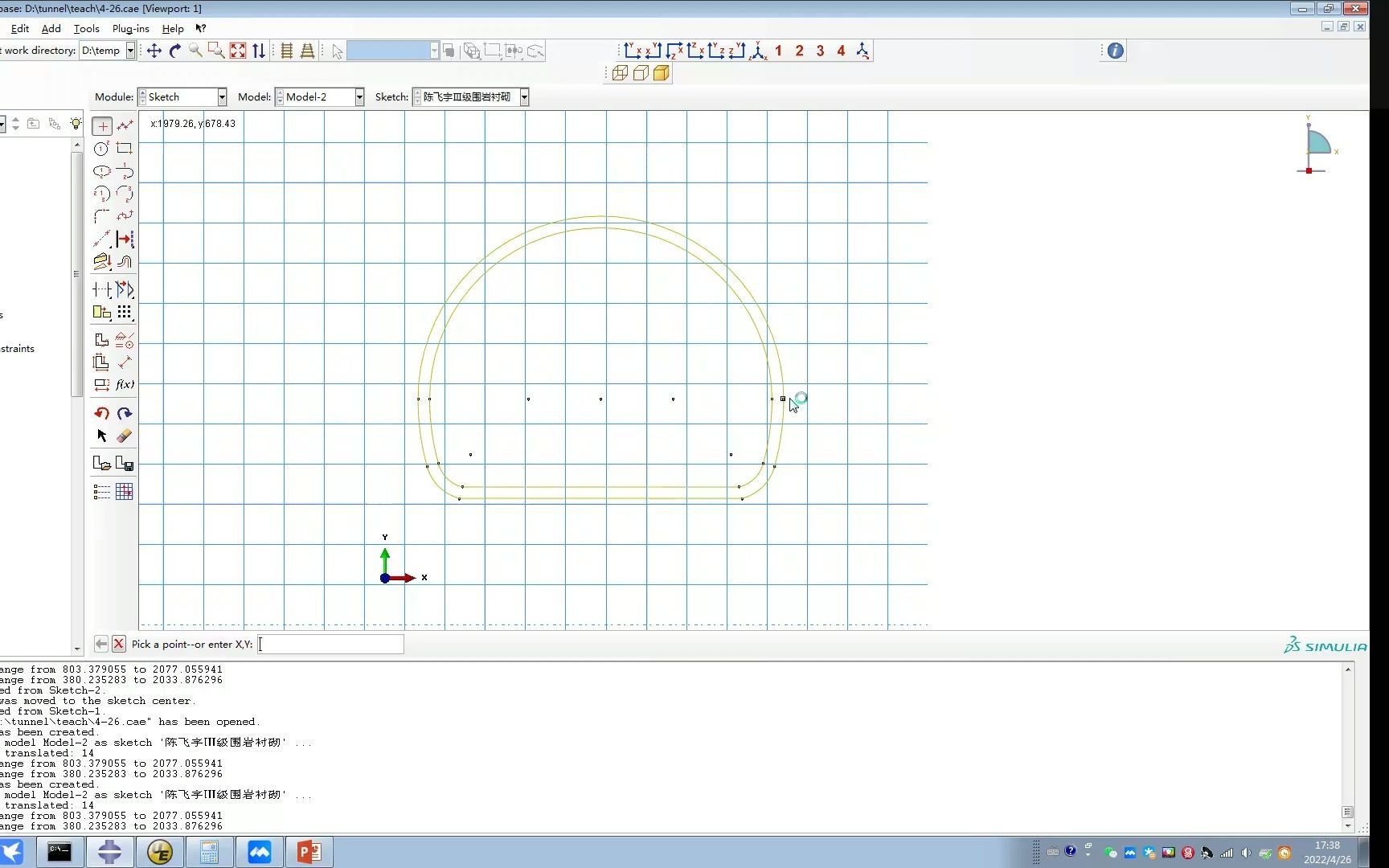
Task: Select the linear pattern dots tool
Action: click(125, 312)
